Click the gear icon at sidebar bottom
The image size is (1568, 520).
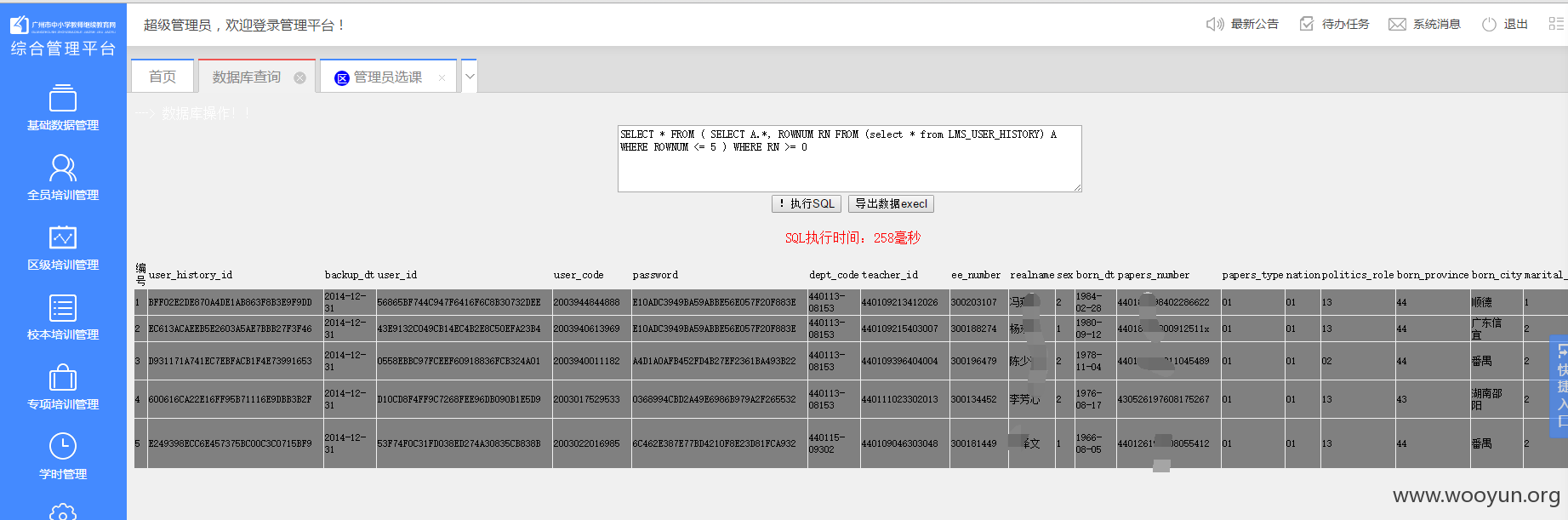[x=63, y=511]
